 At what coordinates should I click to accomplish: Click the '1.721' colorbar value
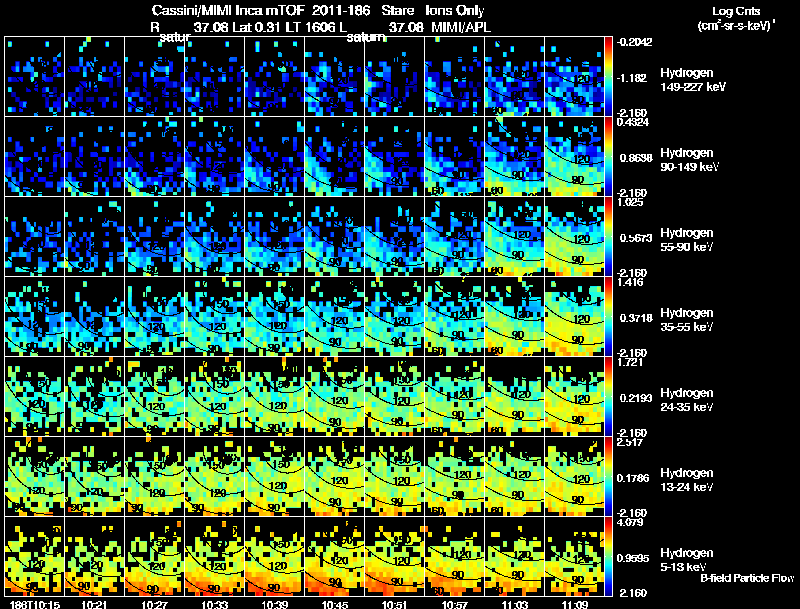click(x=630, y=362)
